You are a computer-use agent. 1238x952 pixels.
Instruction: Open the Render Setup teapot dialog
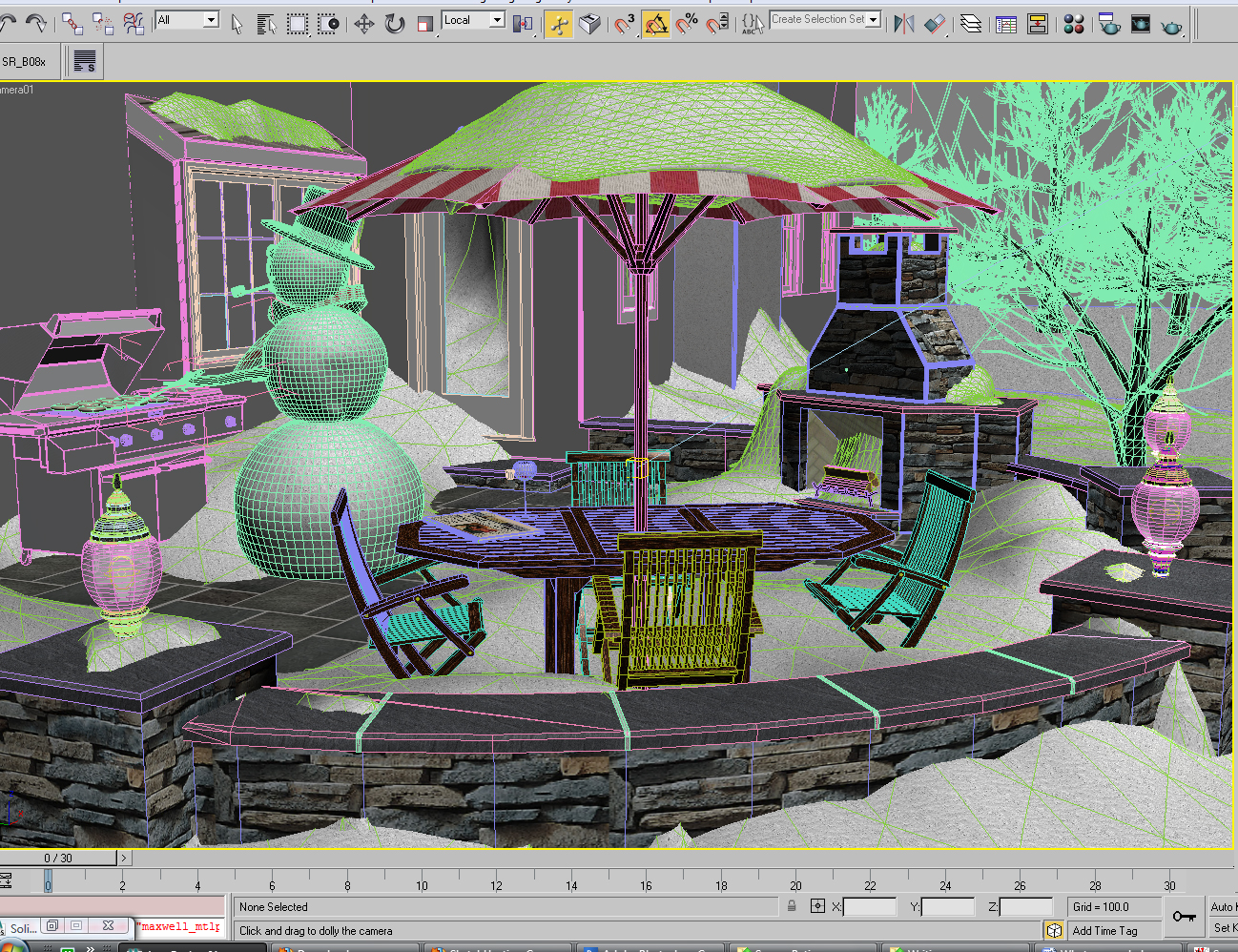1109,23
